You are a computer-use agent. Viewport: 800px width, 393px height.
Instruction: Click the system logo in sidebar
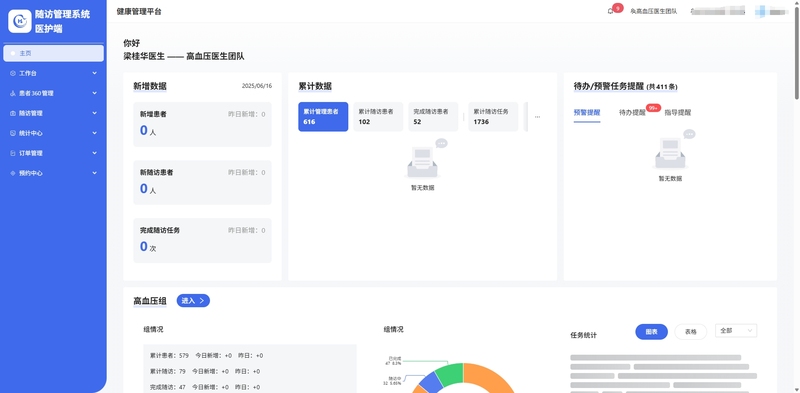[x=19, y=21]
